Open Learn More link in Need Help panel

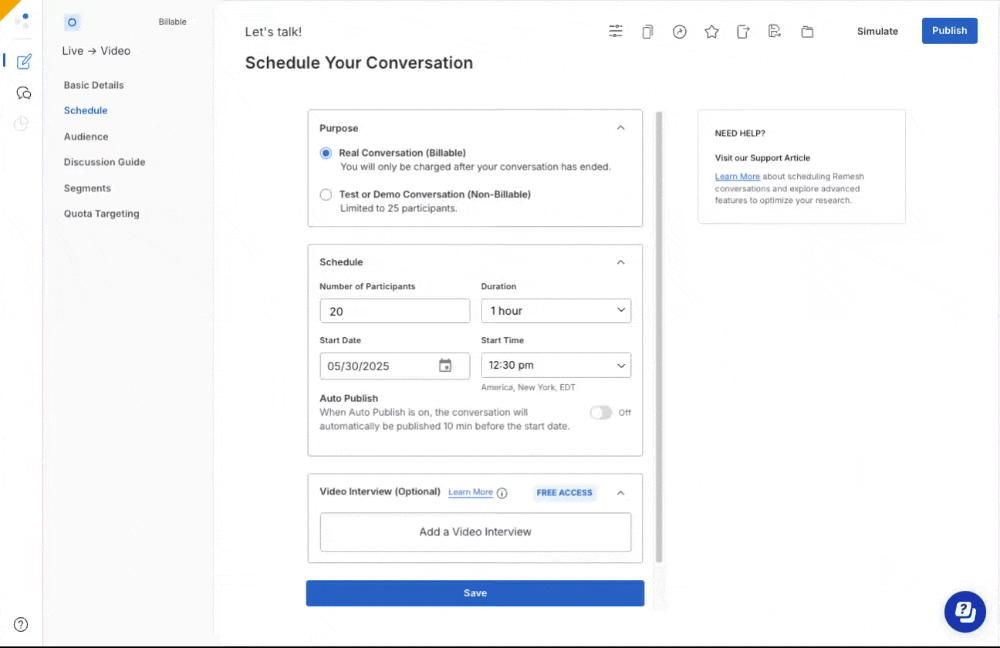(x=737, y=177)
